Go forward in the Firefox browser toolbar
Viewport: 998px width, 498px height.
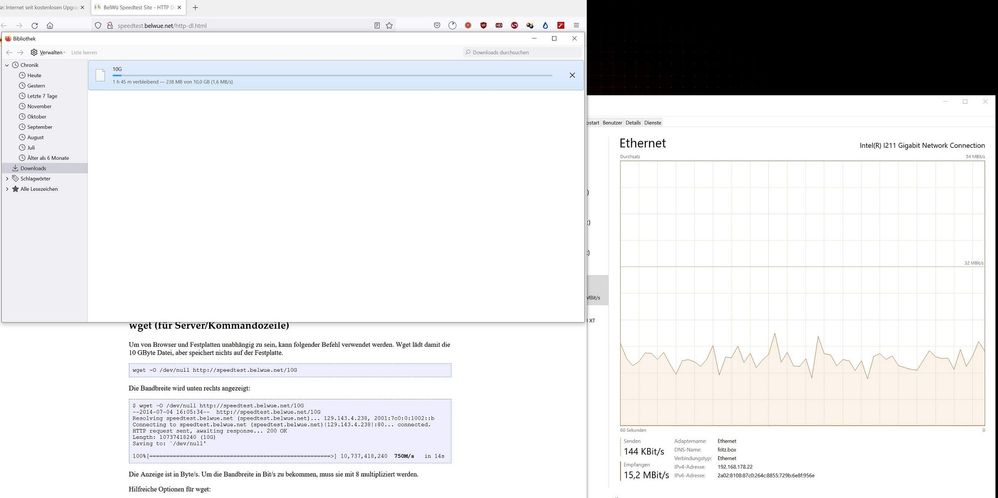click(19, 25)
